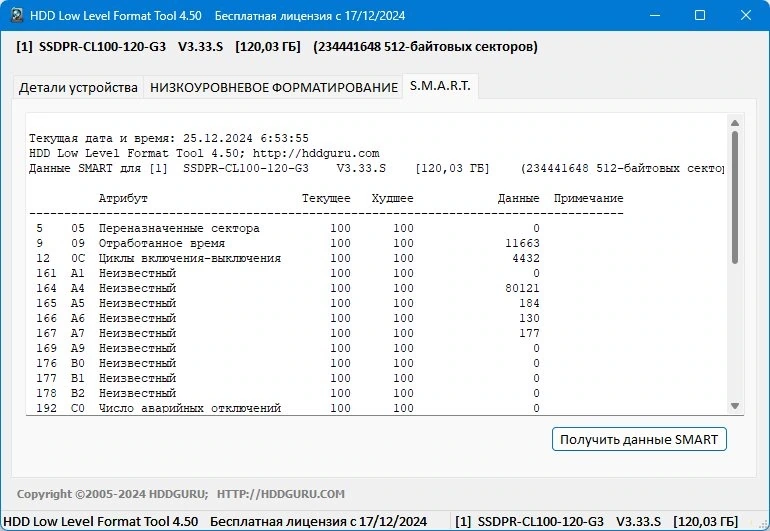Open the Детали устройства tab

[78, 87]
